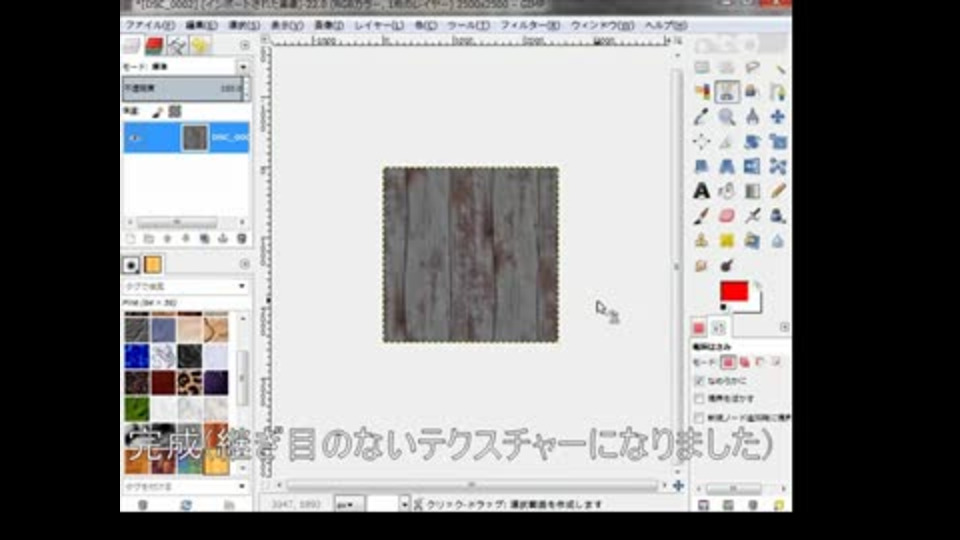Select the Paintbrush tool
The image size is (960, 540).
(702, 216)
